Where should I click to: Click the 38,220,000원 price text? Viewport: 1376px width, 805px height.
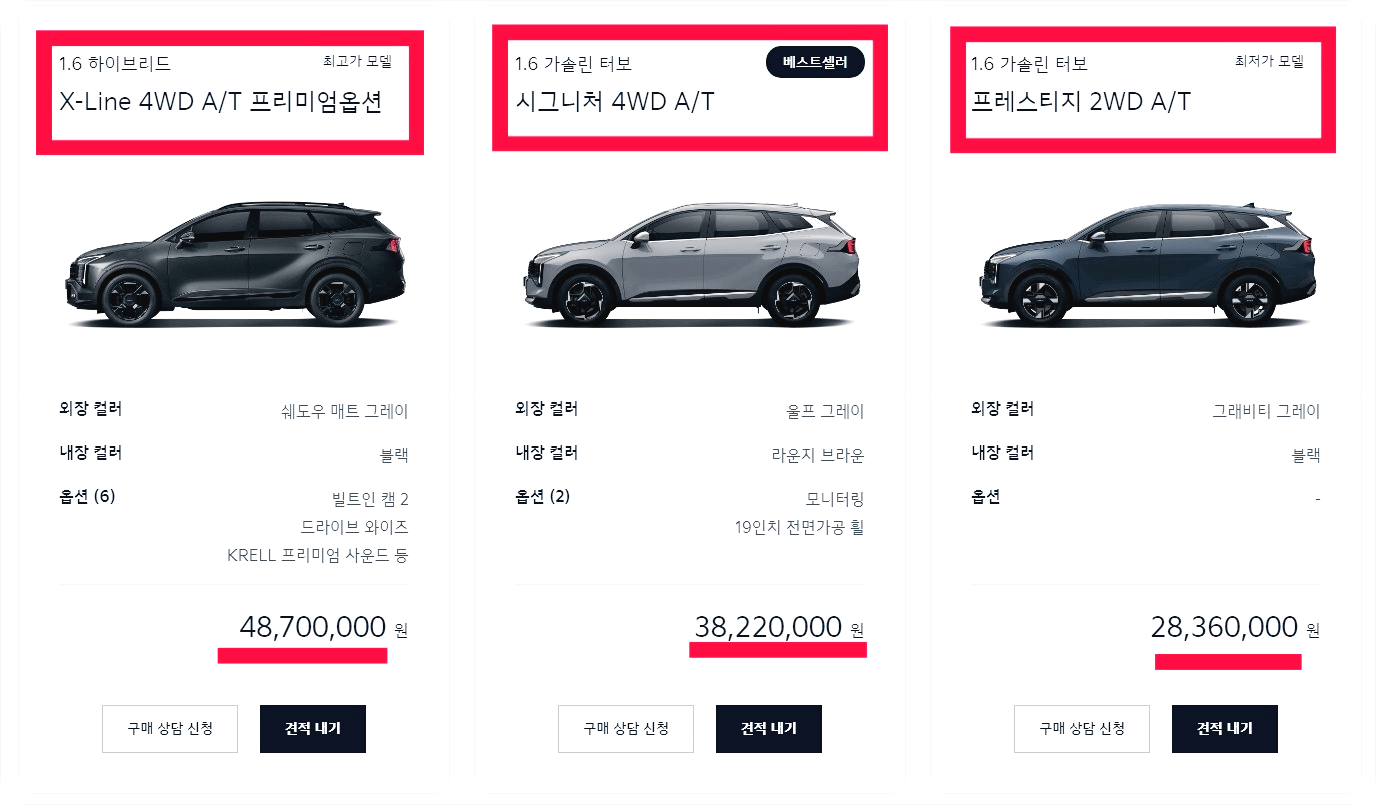click(768, 626)
